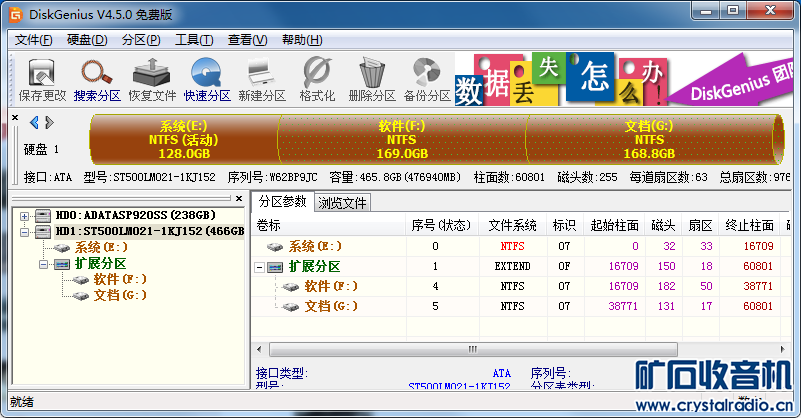The image size is (801, 418).
Task: Go to the next disk with the right arrow
Action: (x=49, y=123)
